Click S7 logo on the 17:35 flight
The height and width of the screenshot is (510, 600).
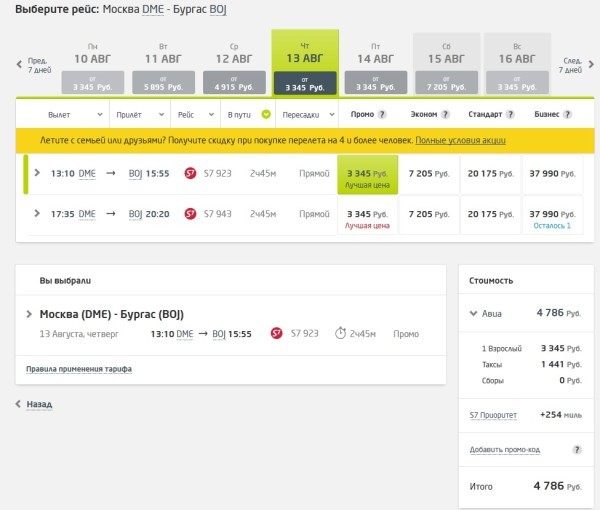tap(191, 213)
